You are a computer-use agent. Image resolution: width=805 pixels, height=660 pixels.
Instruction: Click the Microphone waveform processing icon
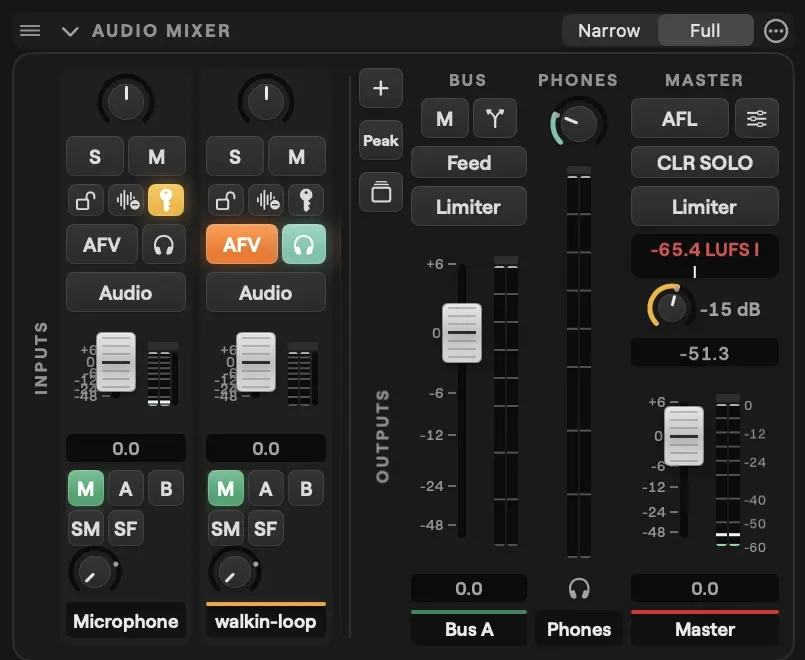tap(126, 200)
